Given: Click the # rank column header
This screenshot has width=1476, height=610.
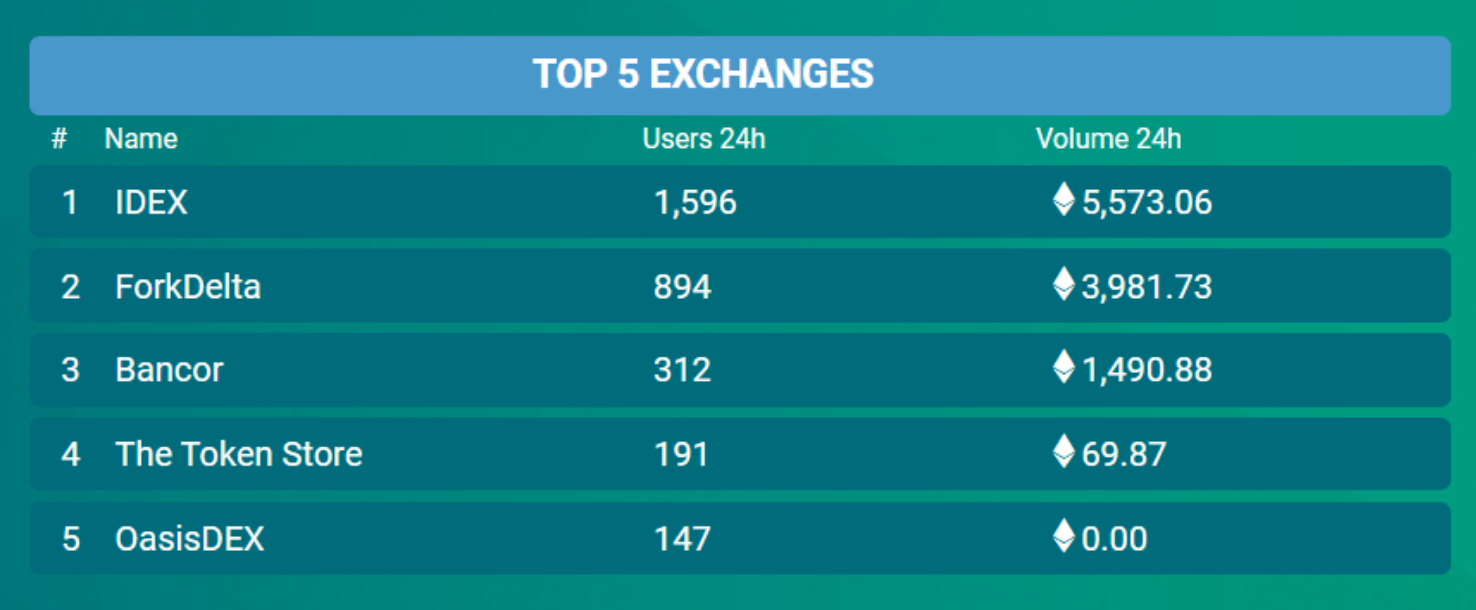Looking at the screenshot, I should click(59, 139).
